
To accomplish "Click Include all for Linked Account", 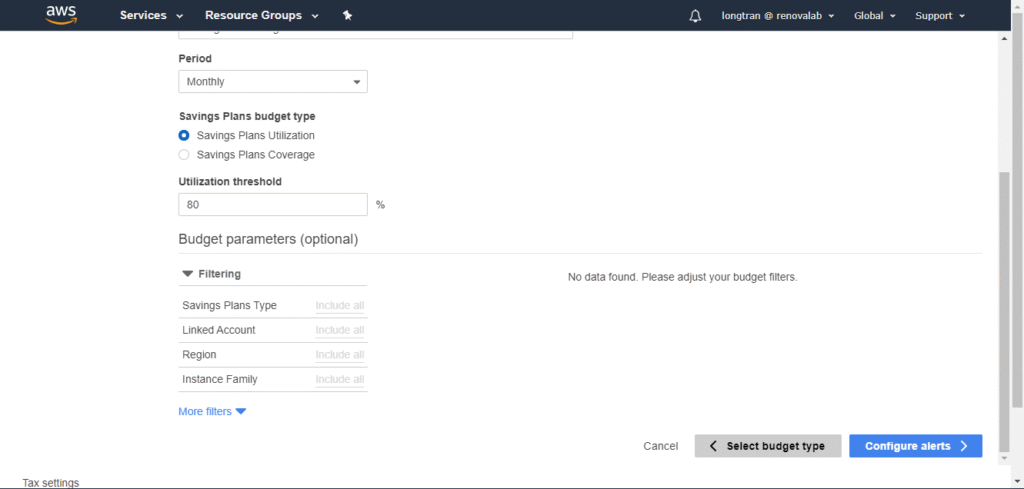I will (340, 330).
